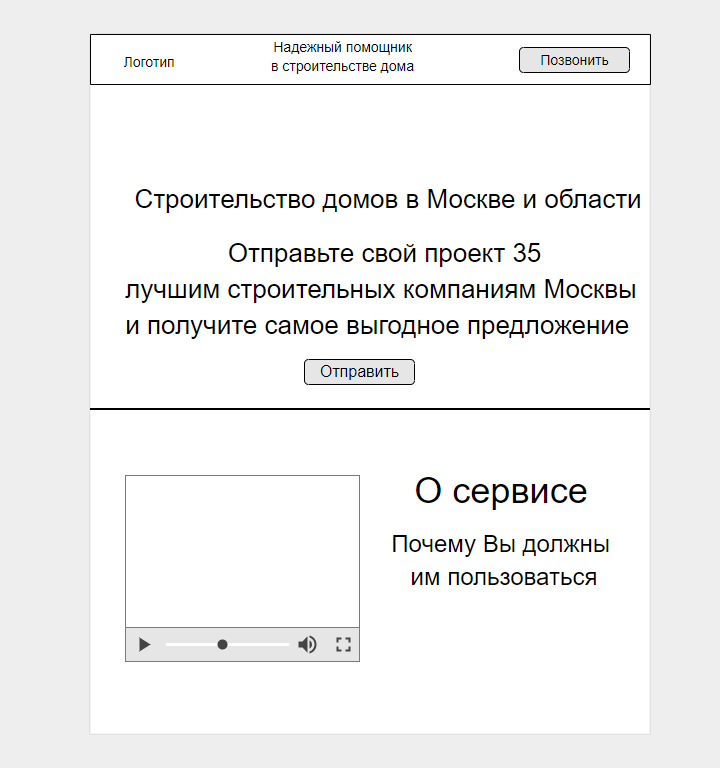Click the line 'Отправьте свой проект 35'
This screenshot has height=768, width=720.
click(384, 253)
